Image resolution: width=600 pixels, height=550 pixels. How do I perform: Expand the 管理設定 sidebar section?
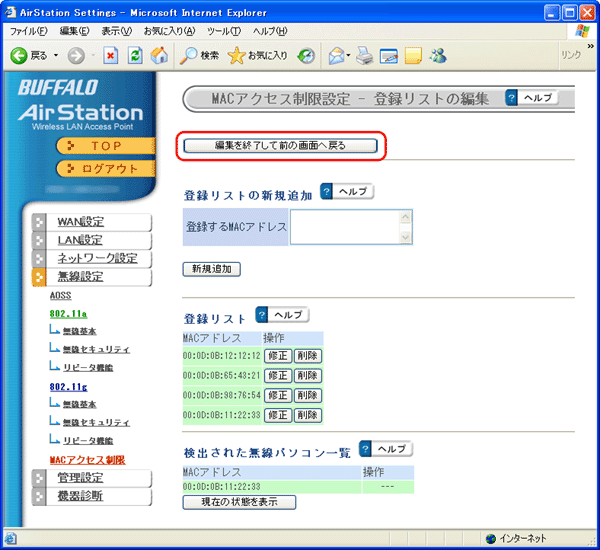pos(80,478)
